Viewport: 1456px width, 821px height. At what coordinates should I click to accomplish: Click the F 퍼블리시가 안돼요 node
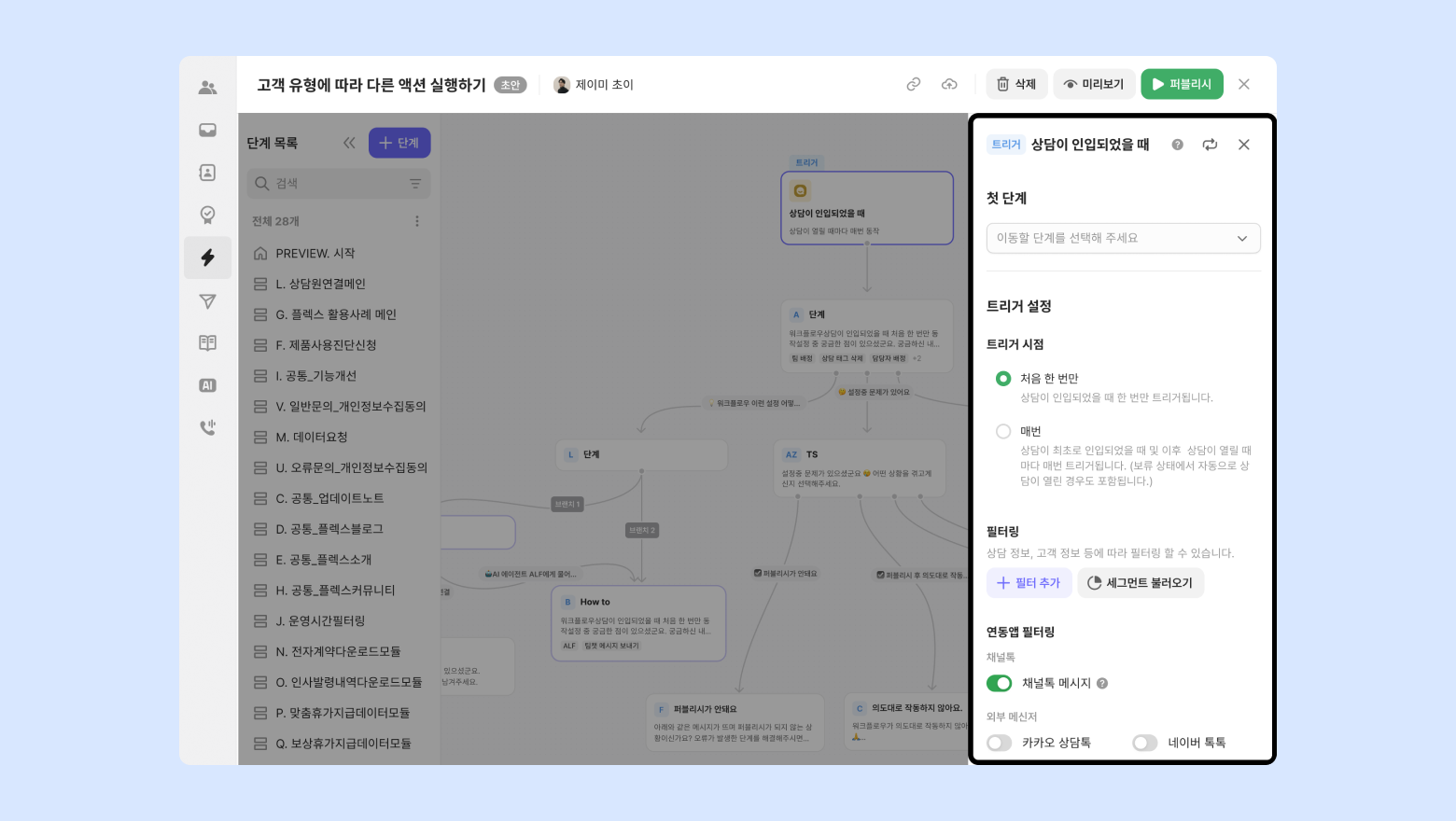click(x=735, y=722)
